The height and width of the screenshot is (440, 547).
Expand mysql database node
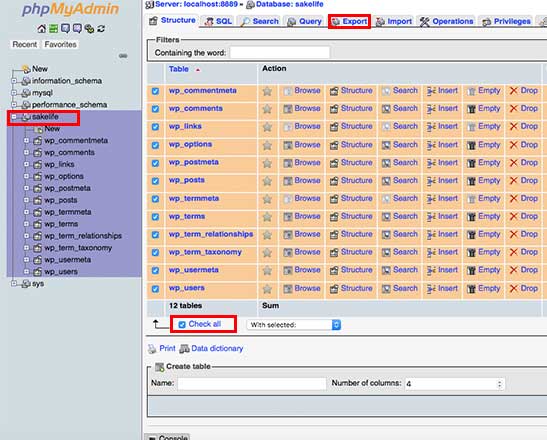pos(14,93)
